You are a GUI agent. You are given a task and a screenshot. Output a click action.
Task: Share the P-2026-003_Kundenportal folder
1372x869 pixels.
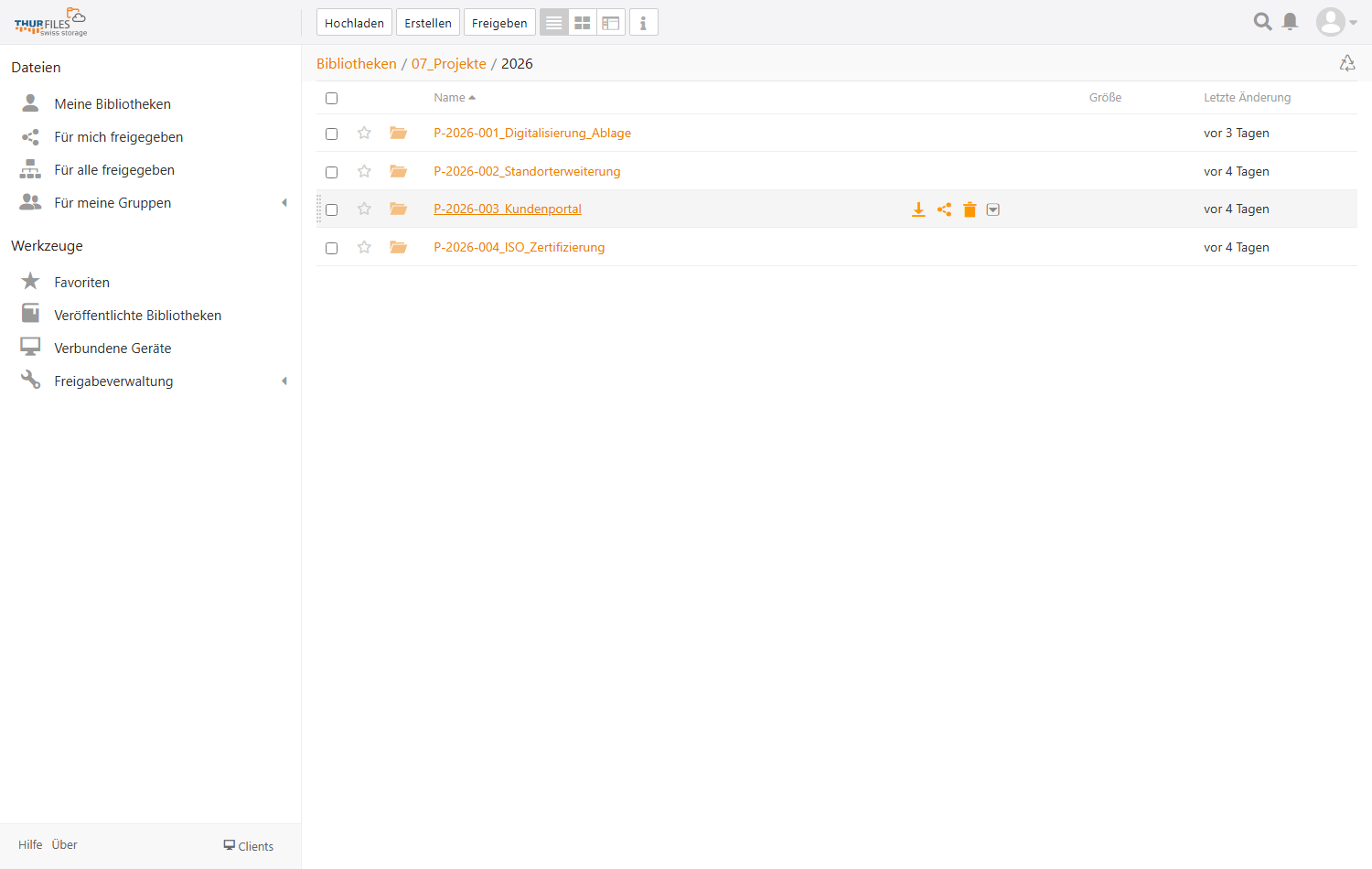coord(944,209)
